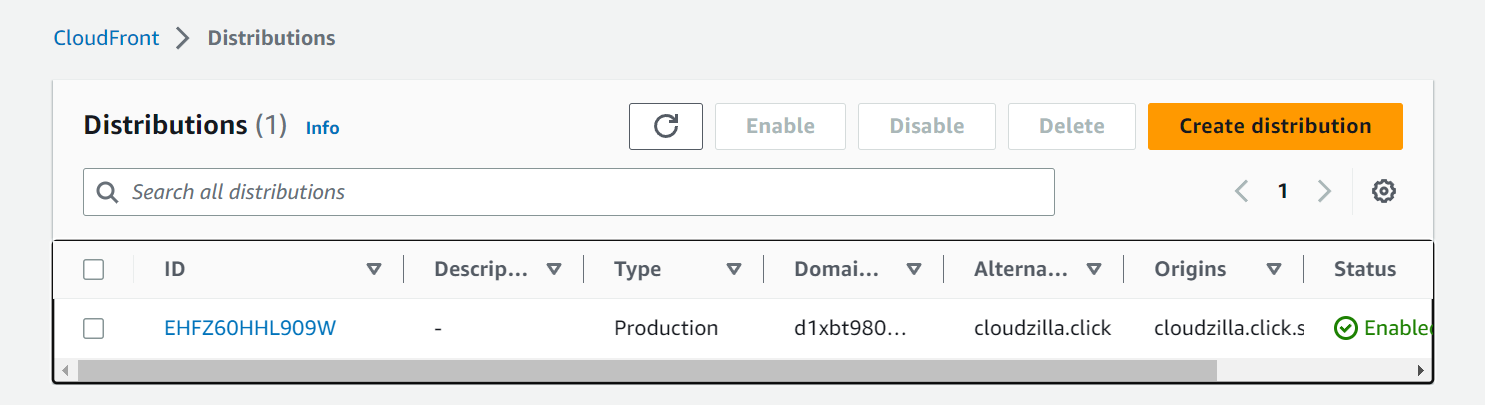Screen dimensions: 1485x405
Task: Click the table's horizontal scrollbar thumb
Action: click(x=648, y=370)
